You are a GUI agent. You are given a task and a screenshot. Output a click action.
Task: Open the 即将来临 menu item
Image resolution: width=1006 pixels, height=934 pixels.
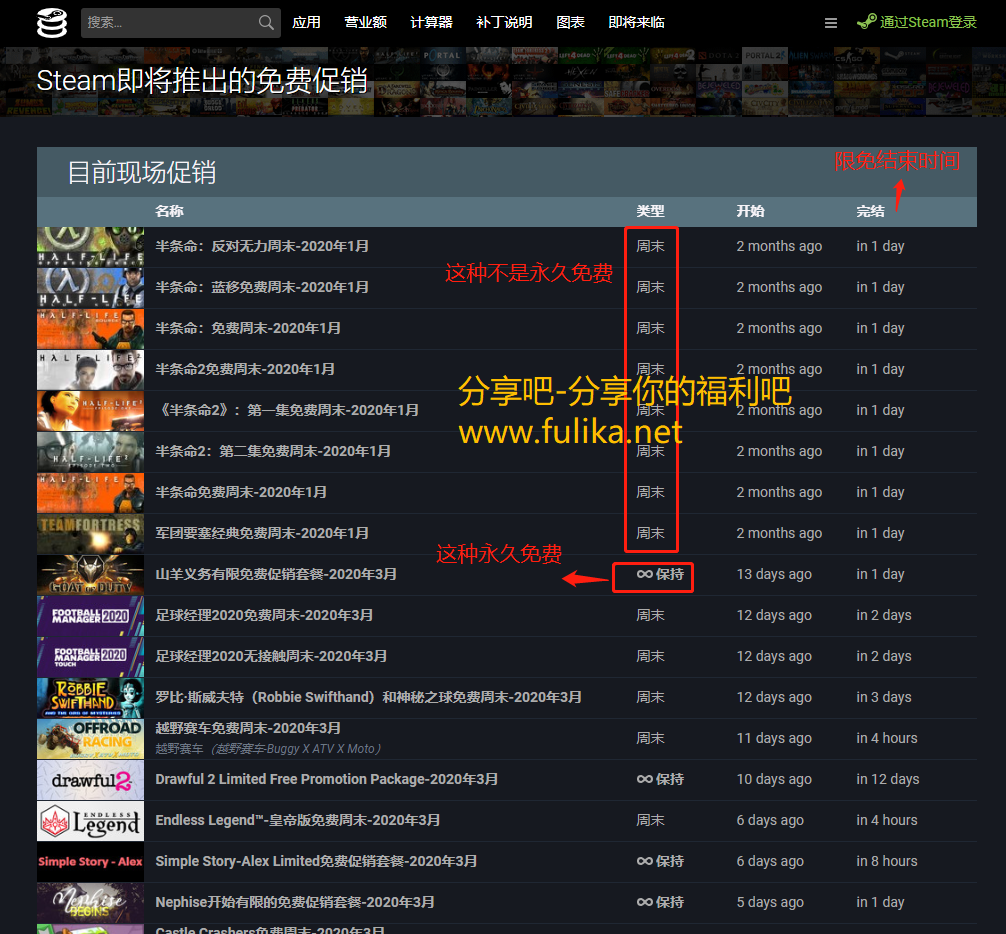[x=636, y=22]
